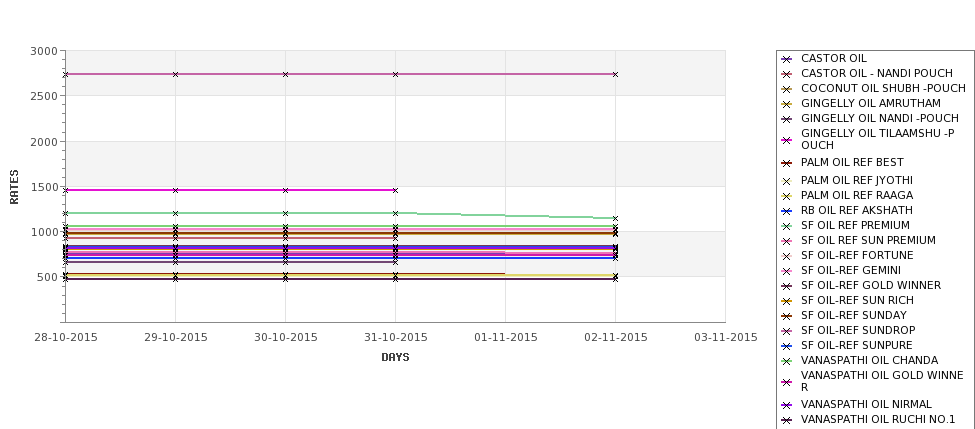Click the 2500+ line point at 02-11-2015

(x=616, y=75)
